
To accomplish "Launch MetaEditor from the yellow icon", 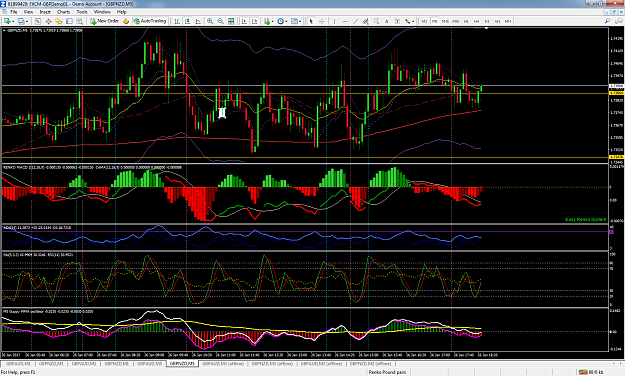I will coord(126,21).
